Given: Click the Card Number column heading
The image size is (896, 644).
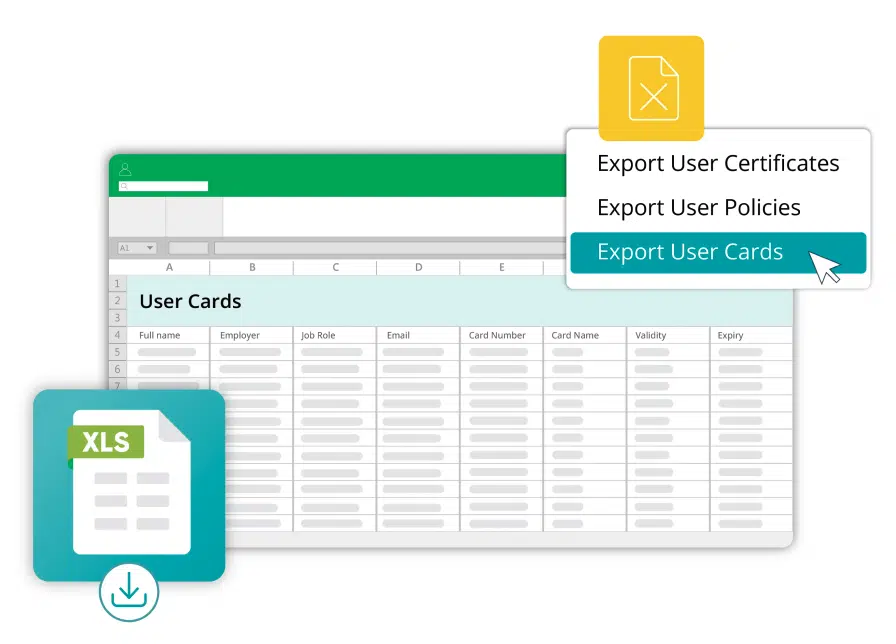Looking at the screenshot, I should click(x=497, y=335).
